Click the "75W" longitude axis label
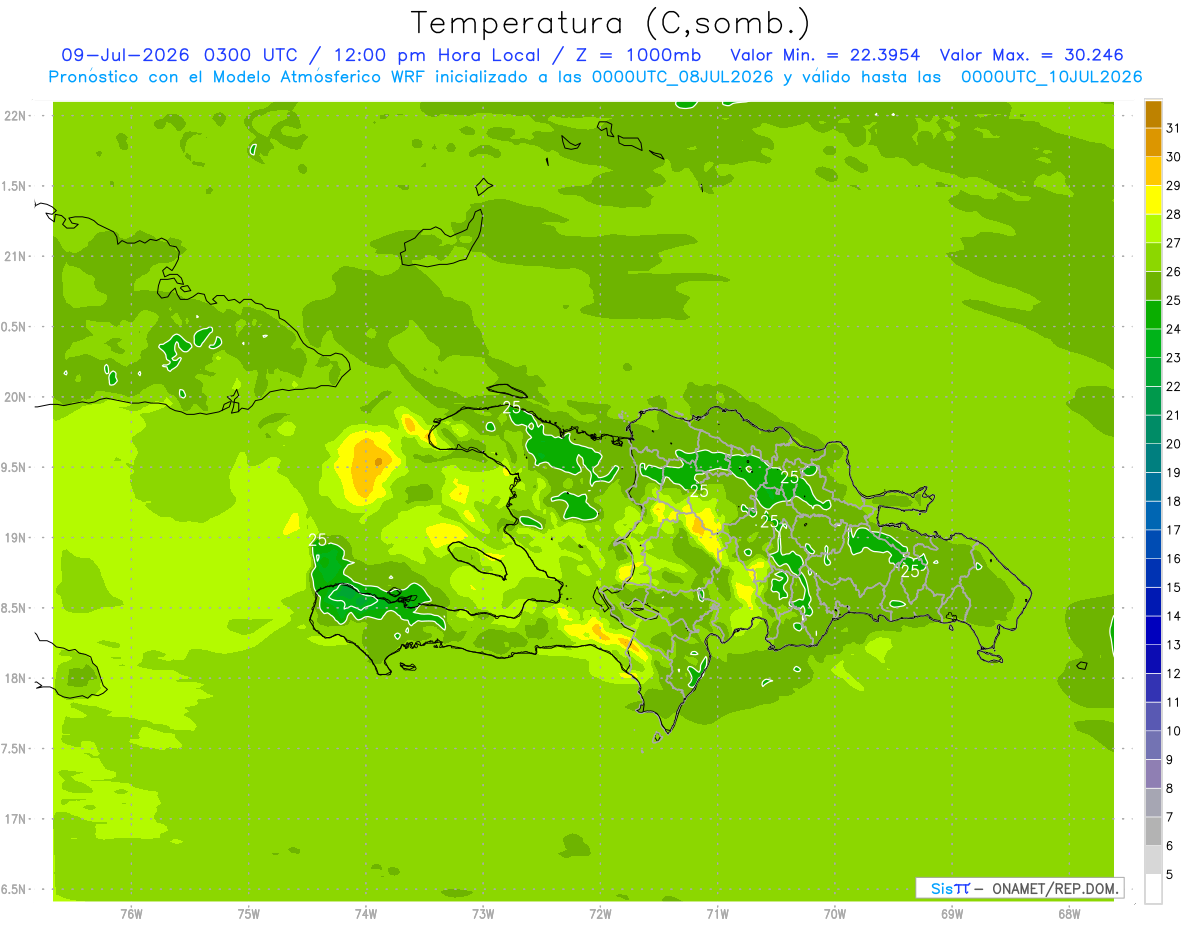 pos(248,914)
